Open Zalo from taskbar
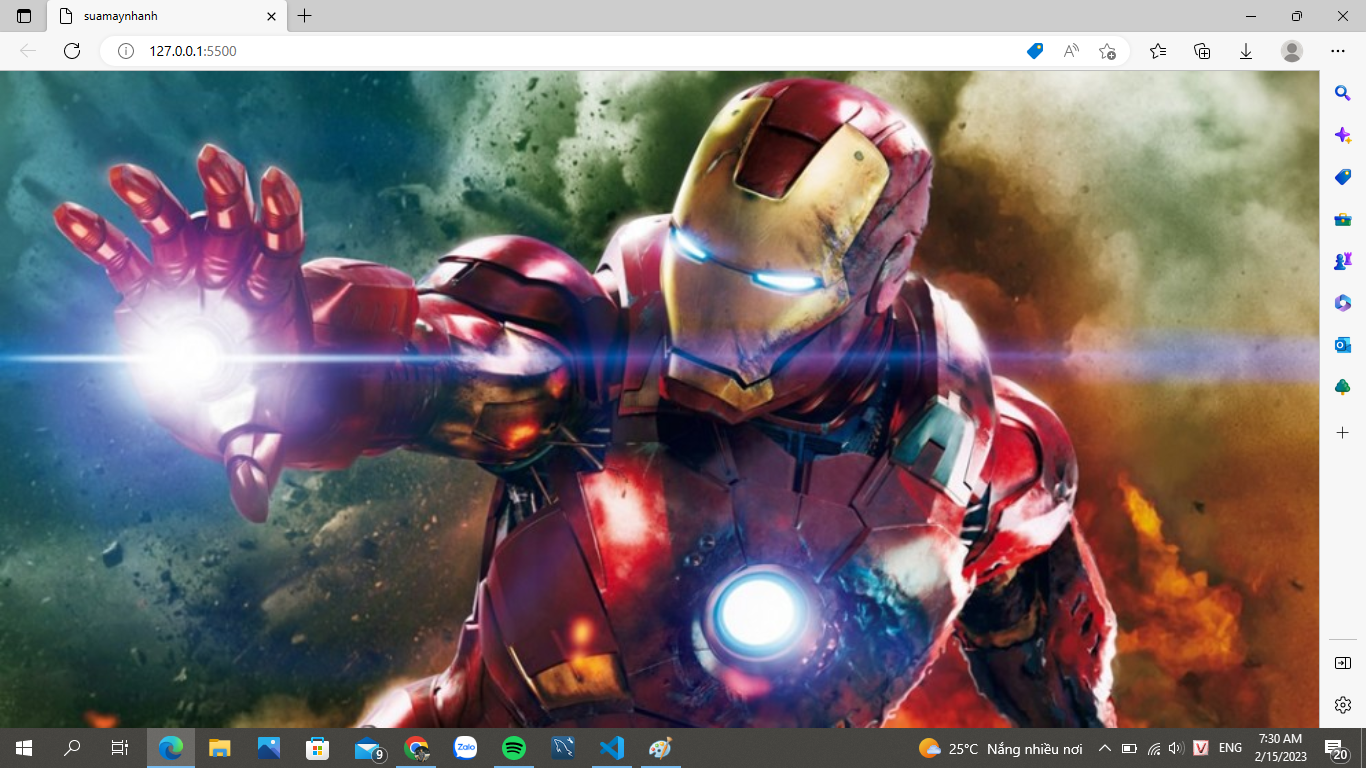The width and height of the screenshot is (1366, 768). click(x=465, y=748)
